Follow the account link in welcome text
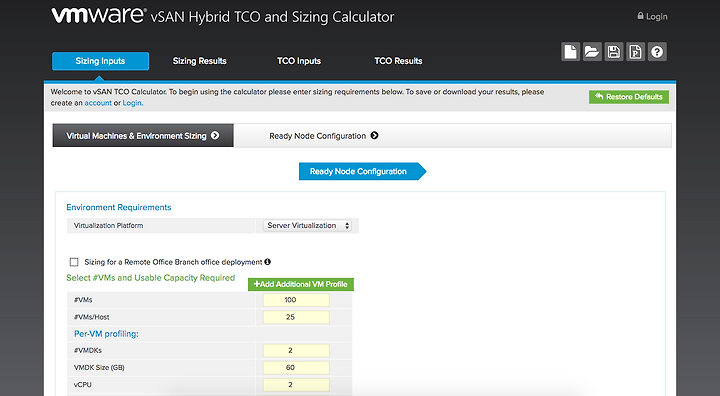The image size is (720, 396). click(x=98, y=103)
